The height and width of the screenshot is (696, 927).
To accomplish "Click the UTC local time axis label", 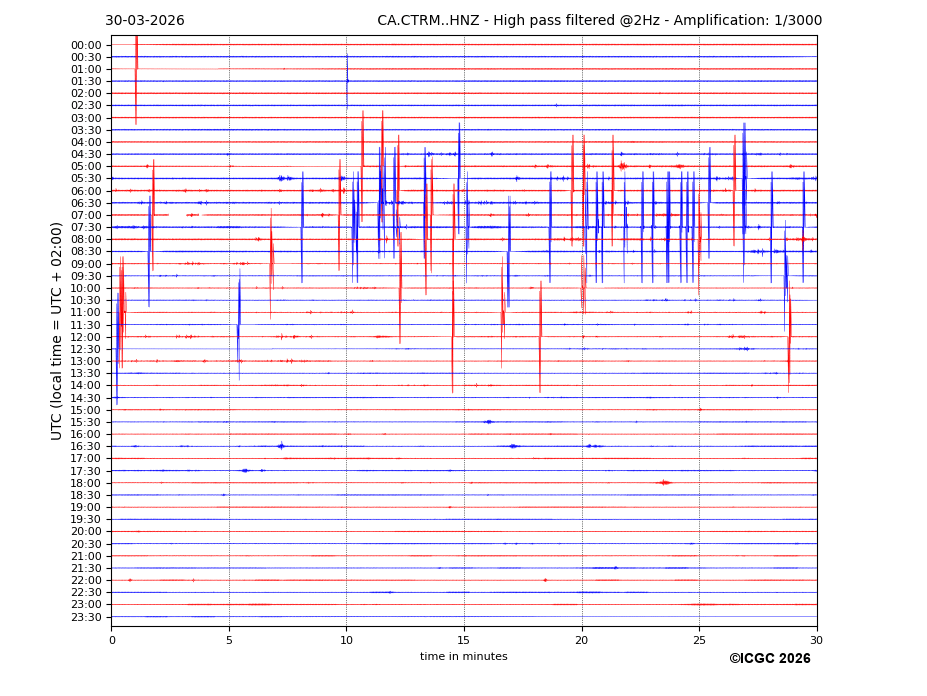I will 57,330.
